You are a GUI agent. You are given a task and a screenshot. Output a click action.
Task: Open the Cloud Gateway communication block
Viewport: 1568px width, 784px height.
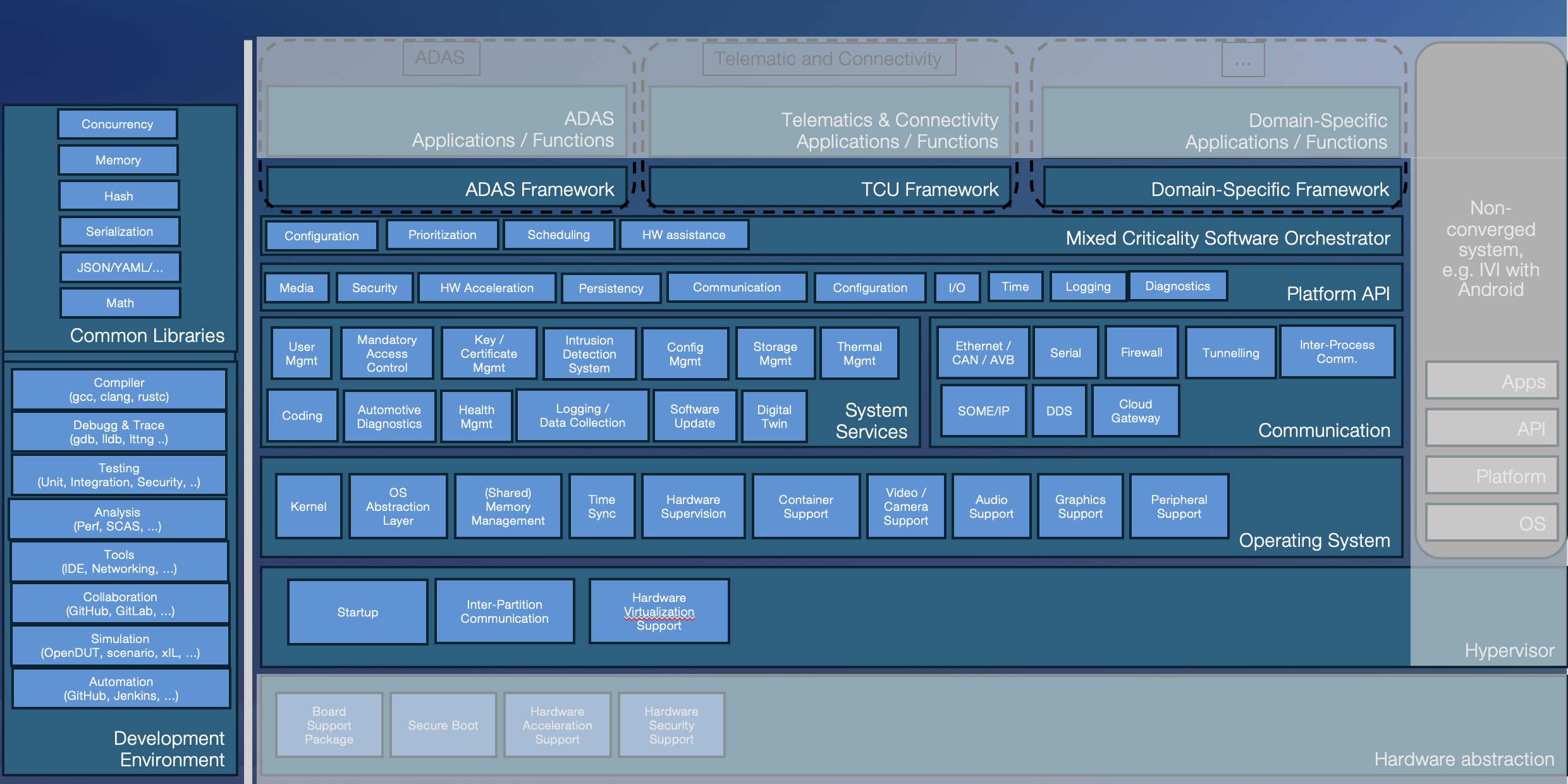[1135, 410]
